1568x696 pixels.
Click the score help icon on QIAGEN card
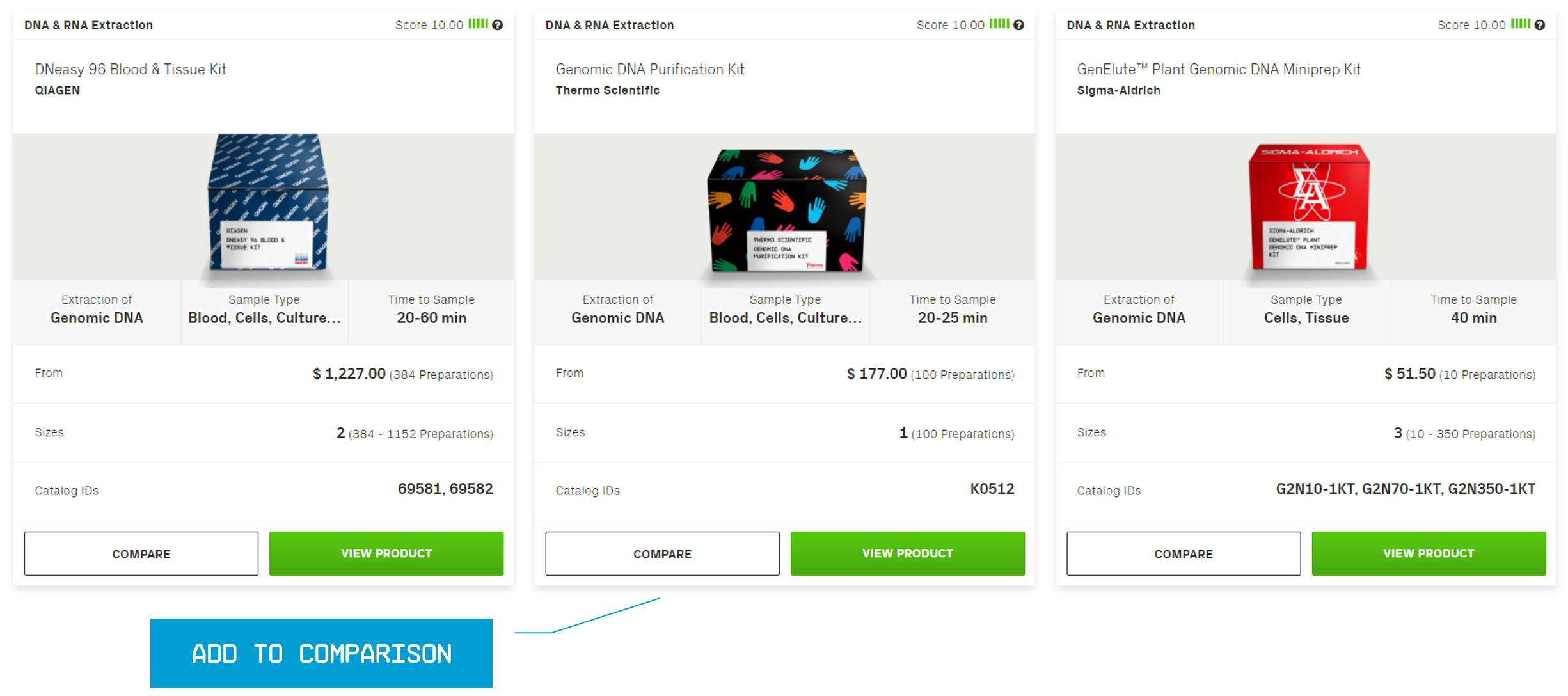[498, 25]
